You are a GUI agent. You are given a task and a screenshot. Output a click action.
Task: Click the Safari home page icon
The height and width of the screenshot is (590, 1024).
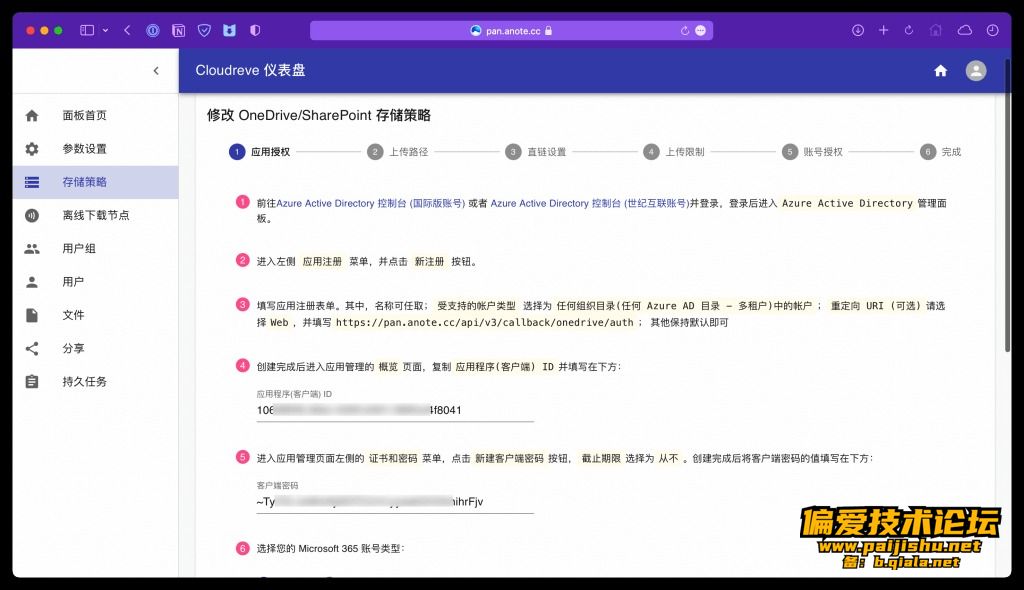936,30
